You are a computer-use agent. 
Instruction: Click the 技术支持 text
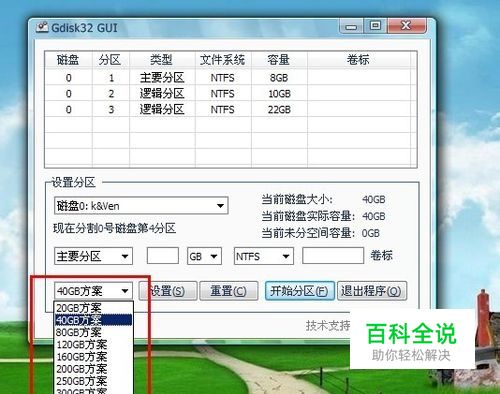tap(328, 325)
